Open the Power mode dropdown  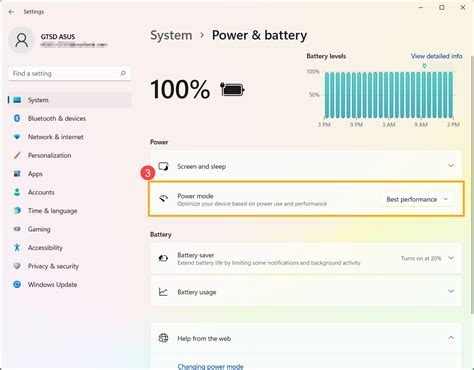[x=417, y=199]
